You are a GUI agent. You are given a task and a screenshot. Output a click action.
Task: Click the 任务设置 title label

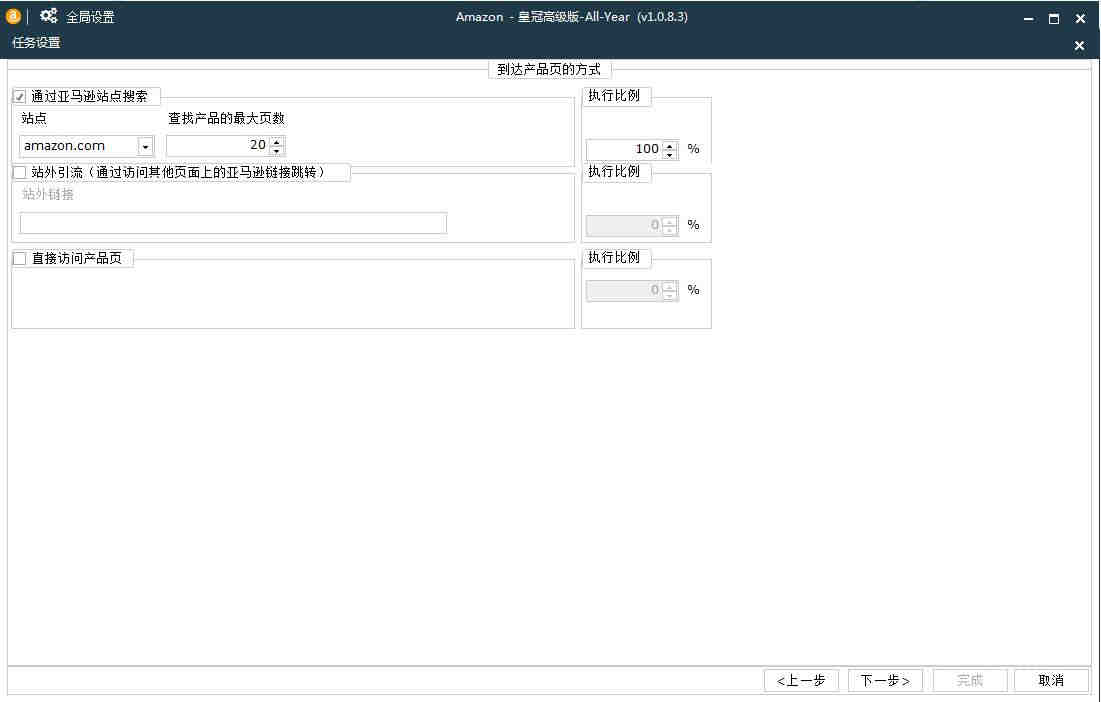pyautogui.click(x=37, y=43)
